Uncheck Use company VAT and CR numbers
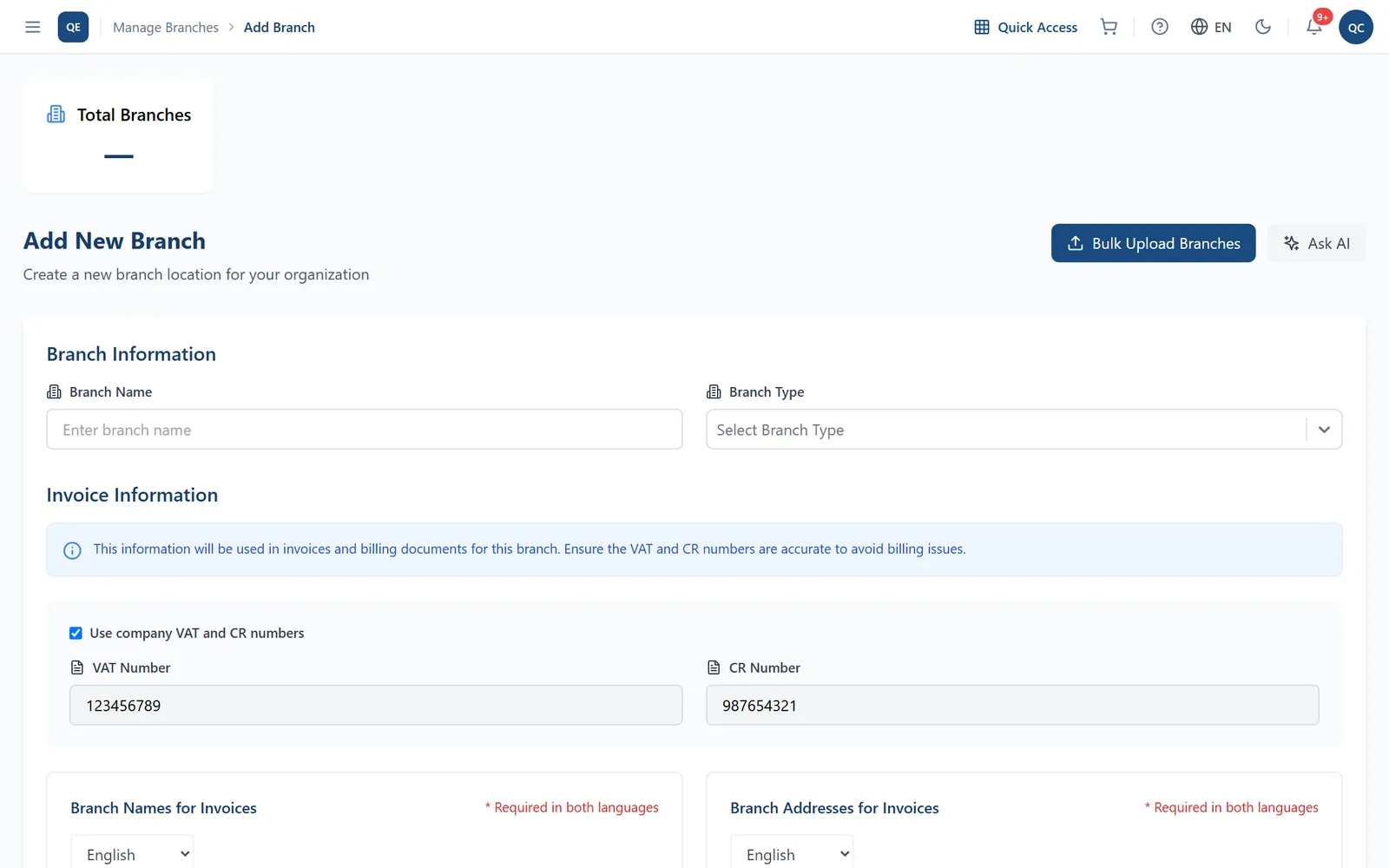Viewport: 1389px width, 868px height. pos(76,633)
